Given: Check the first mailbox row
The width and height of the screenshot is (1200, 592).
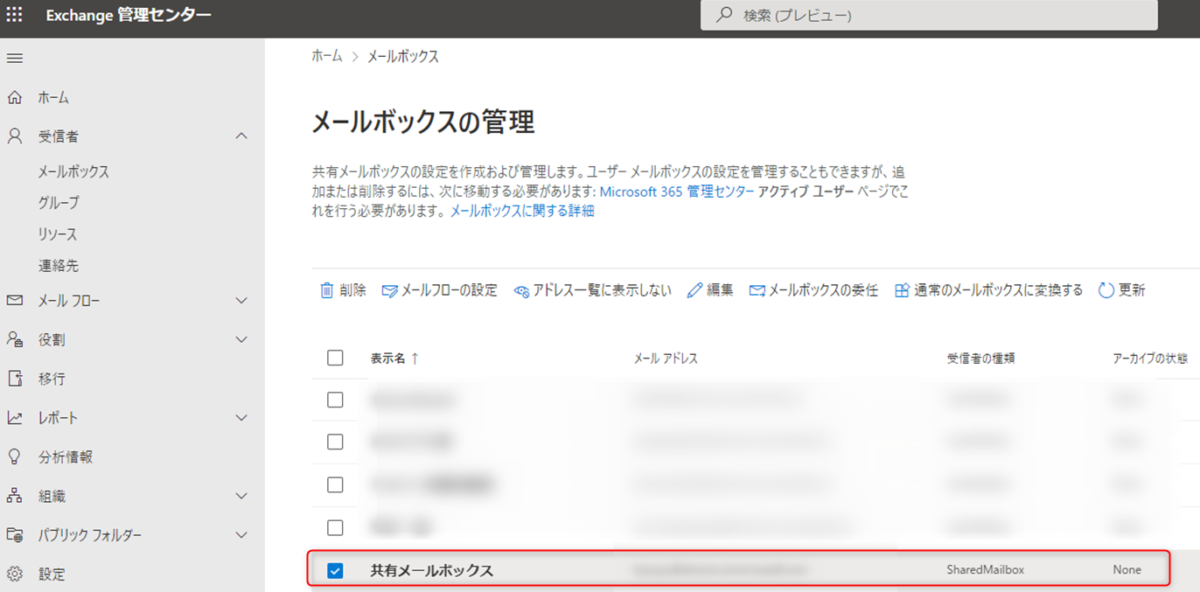Looking at the screenshot, I should (x=336, y=399).
